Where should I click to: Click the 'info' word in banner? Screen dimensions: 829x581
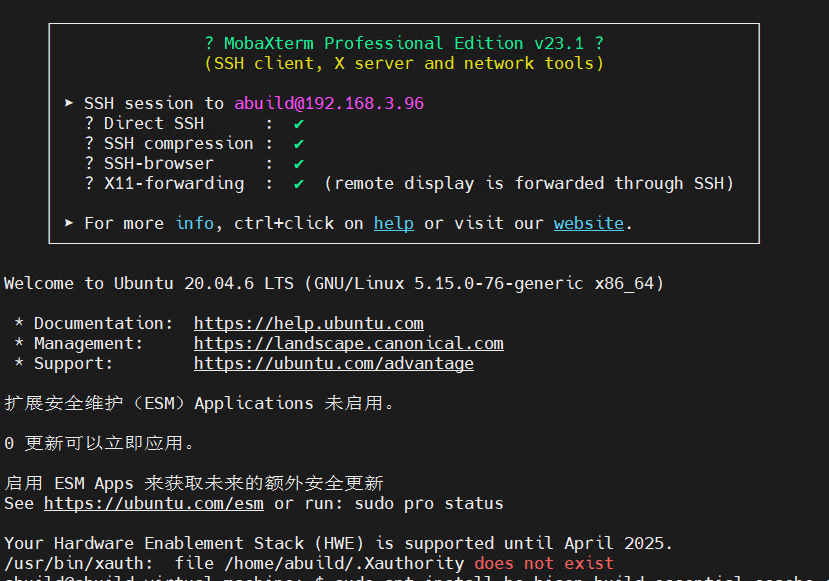[x=195, y=223]
